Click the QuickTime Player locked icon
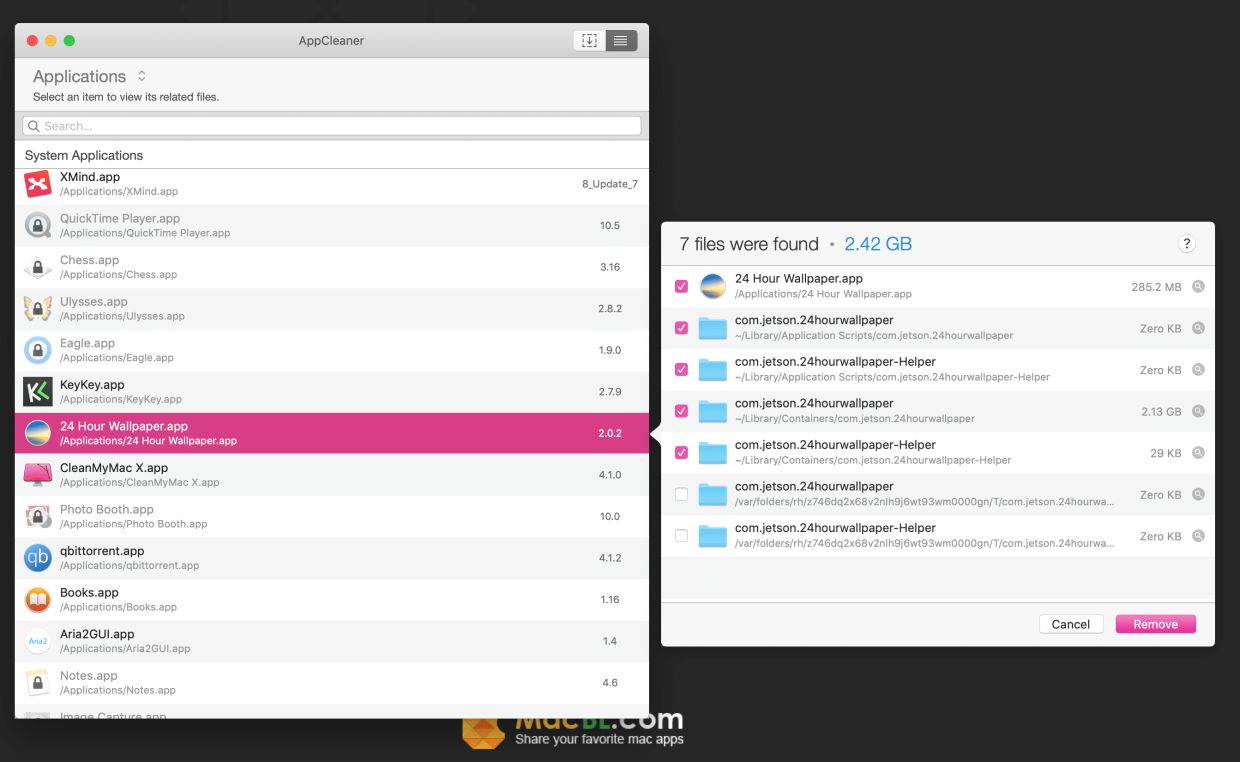1240x762 pixels. 38,225
